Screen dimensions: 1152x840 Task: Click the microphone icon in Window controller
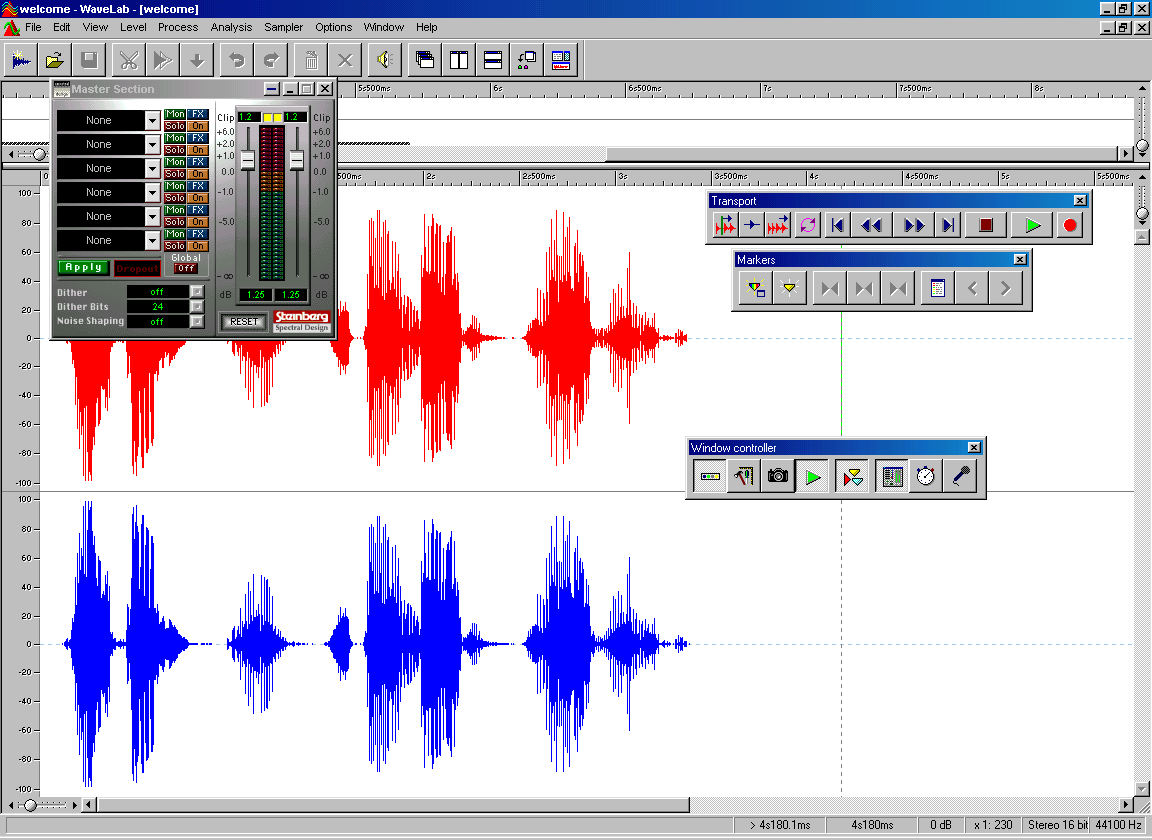tap(961, 477)
